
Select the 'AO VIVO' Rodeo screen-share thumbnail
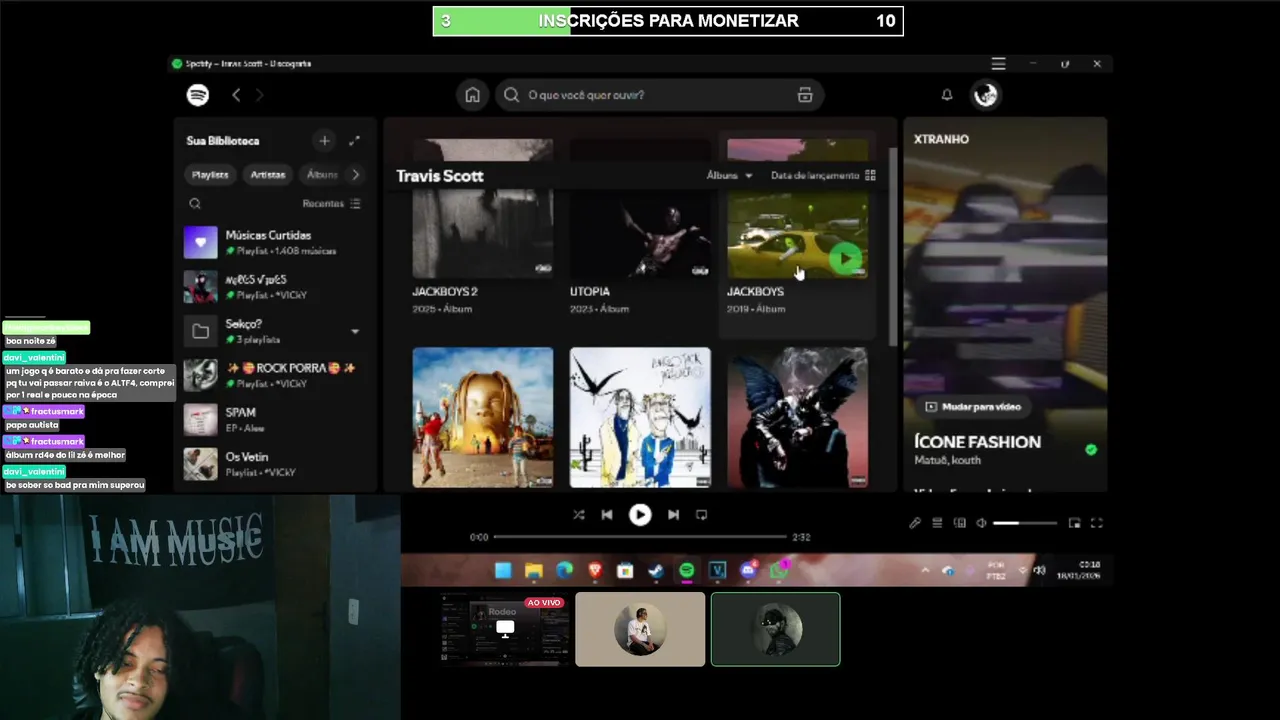(505, 629)
